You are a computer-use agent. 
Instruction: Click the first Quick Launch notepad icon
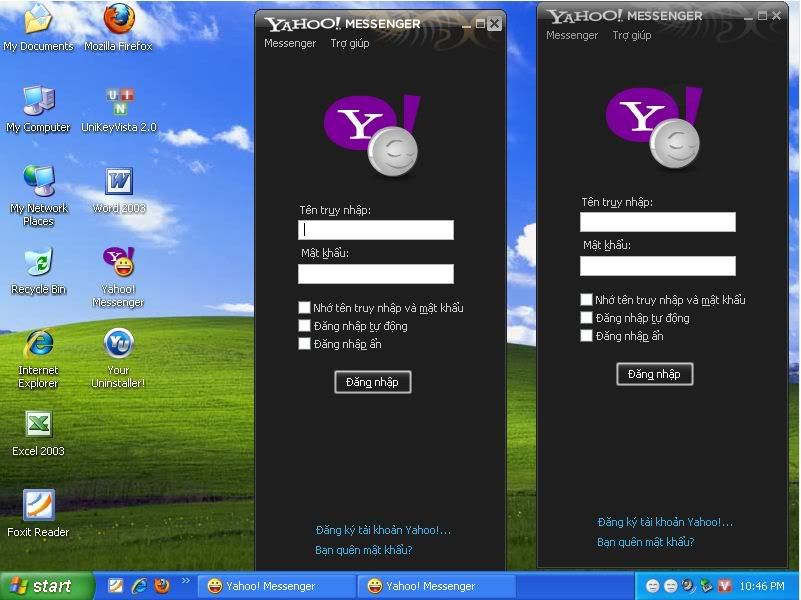[115, 586]
